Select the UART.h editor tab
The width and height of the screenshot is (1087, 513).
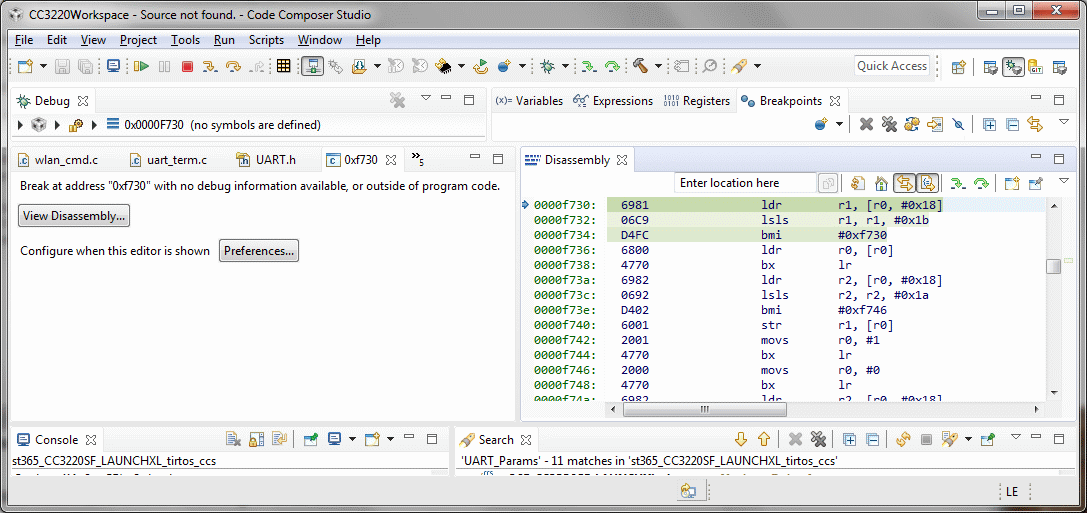coord(267,160)
